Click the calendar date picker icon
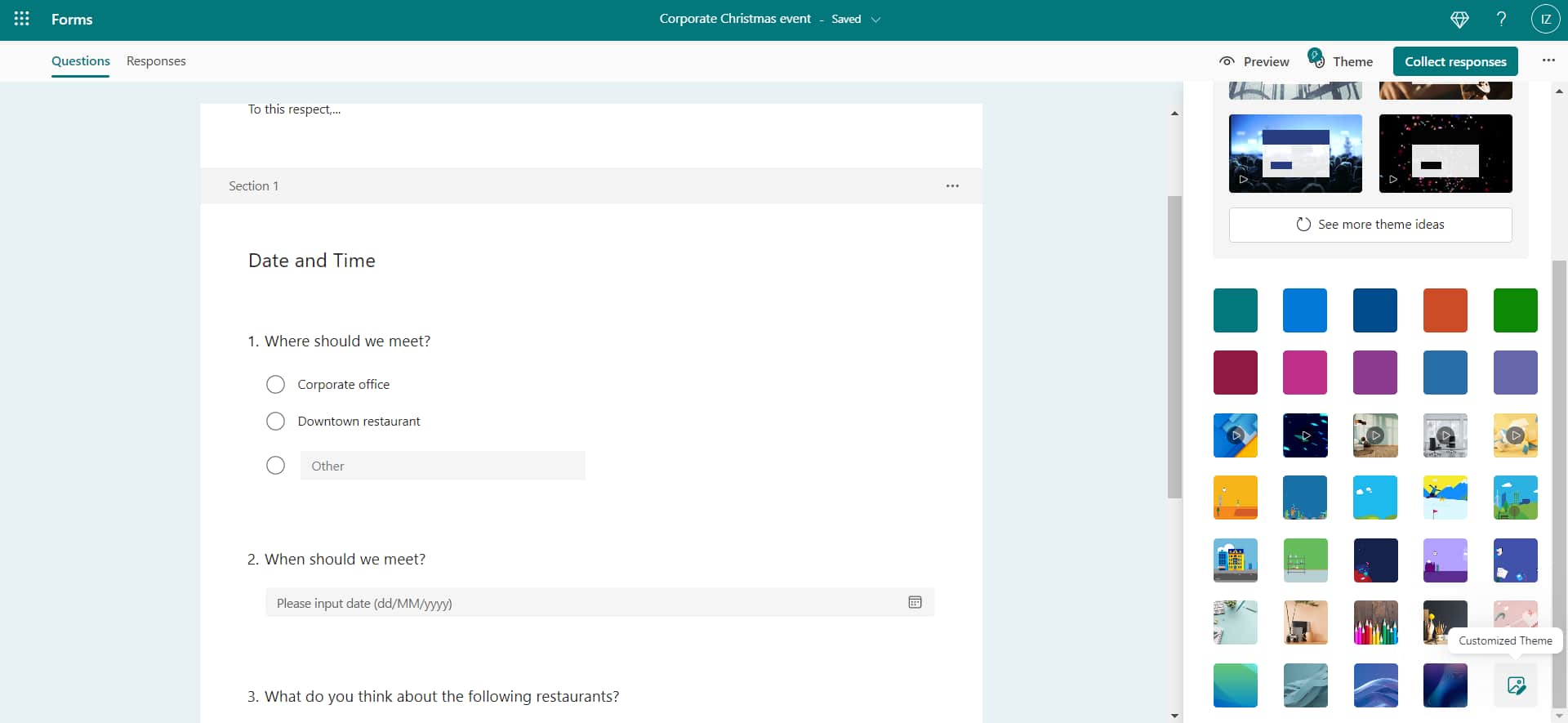 [915, 603]
